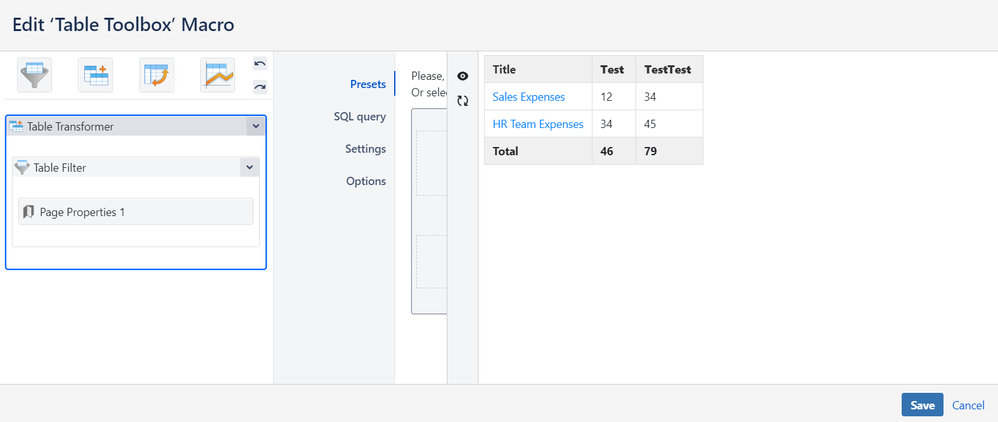Open the Table Filter dropdown arrow
The height and width of the screenshot is (422, 998).
click(249, 168)
